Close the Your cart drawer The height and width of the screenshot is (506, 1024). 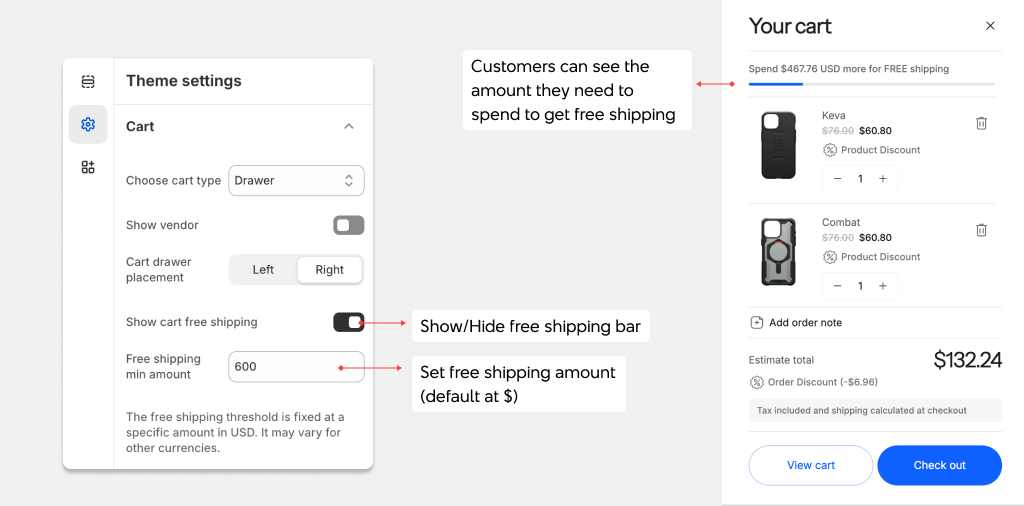990,26
